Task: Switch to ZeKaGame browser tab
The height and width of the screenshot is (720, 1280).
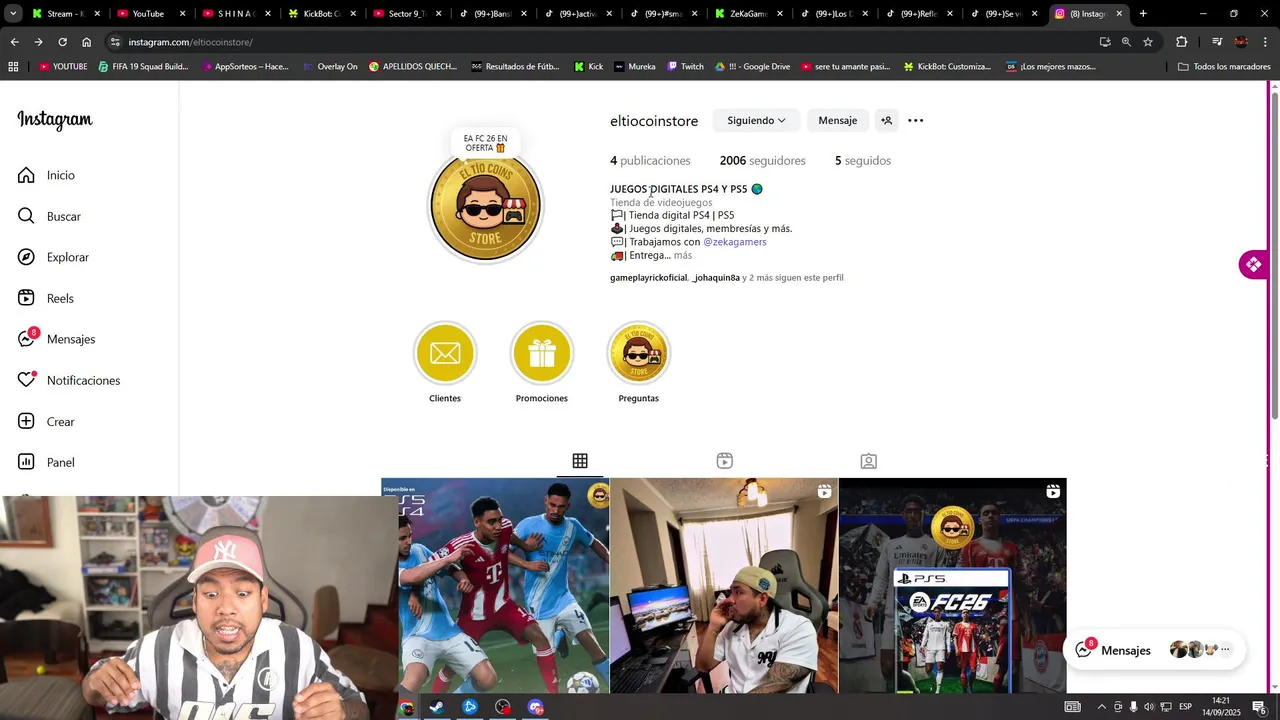Action: pos(748,13)
